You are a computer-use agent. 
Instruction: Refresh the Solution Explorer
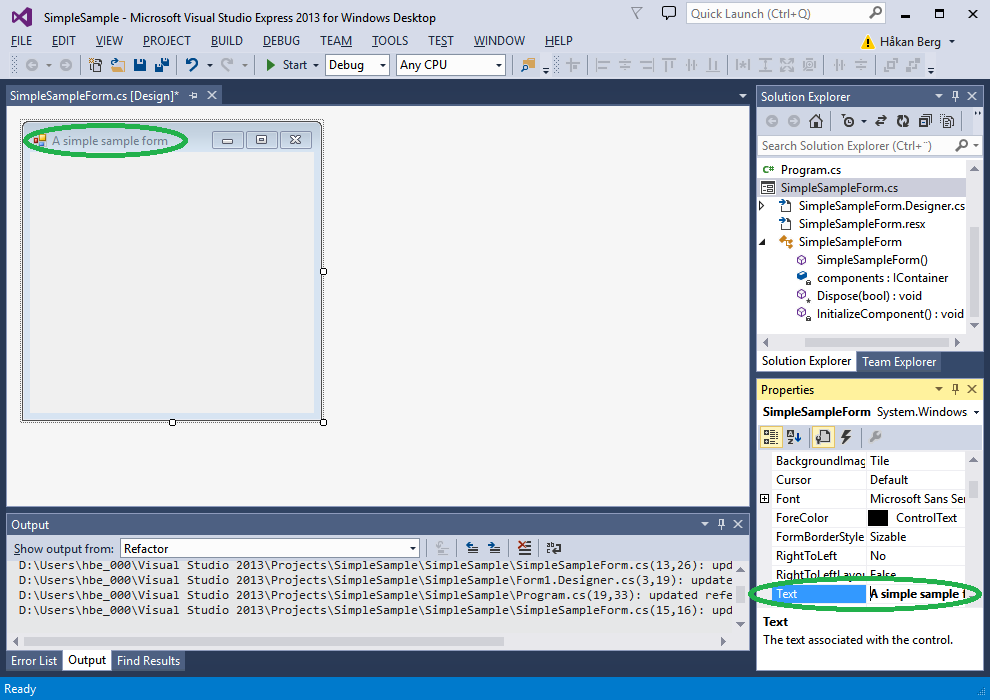tap(903, 121)
